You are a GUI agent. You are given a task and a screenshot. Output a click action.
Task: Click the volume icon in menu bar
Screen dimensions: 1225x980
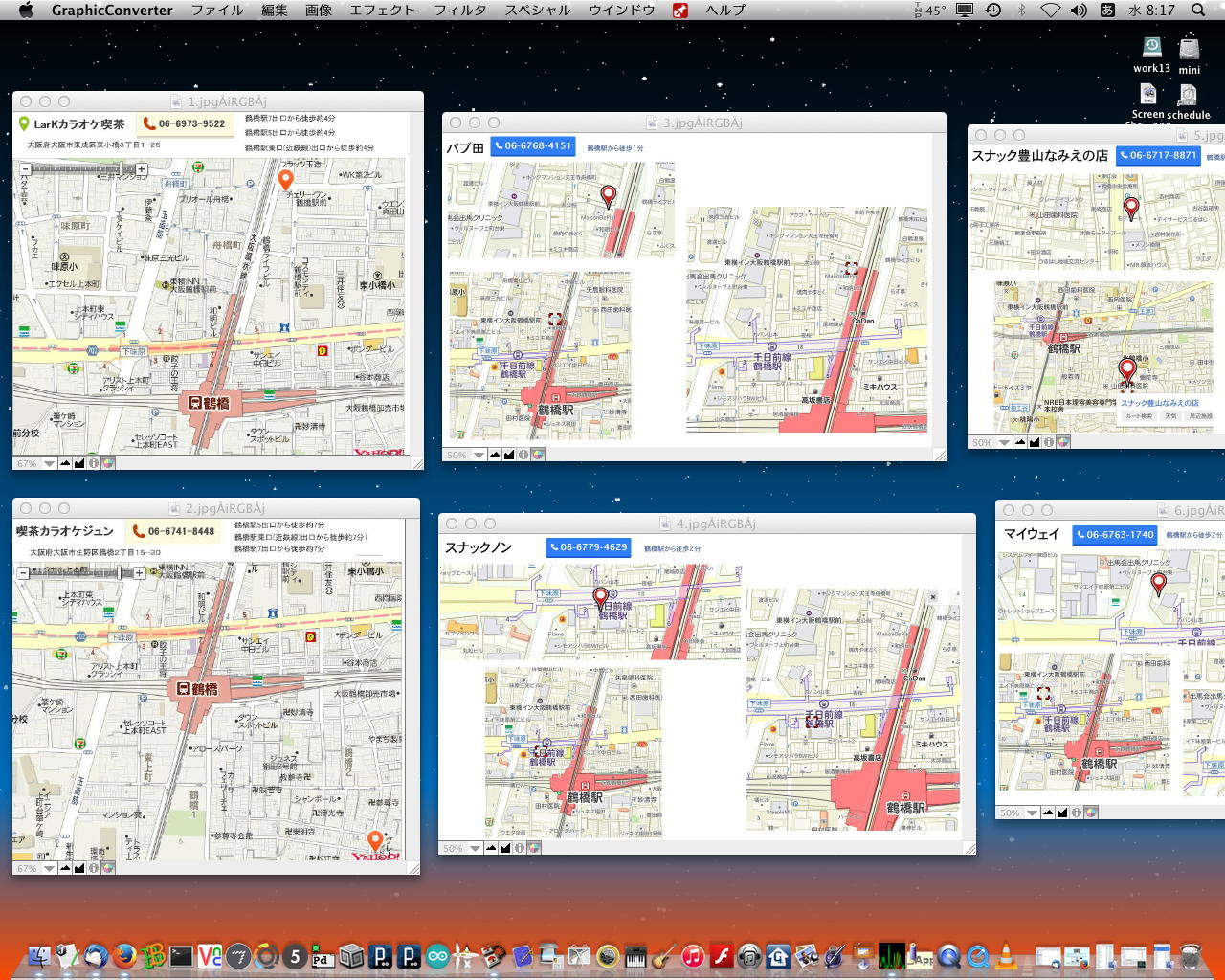point(1079,10)
